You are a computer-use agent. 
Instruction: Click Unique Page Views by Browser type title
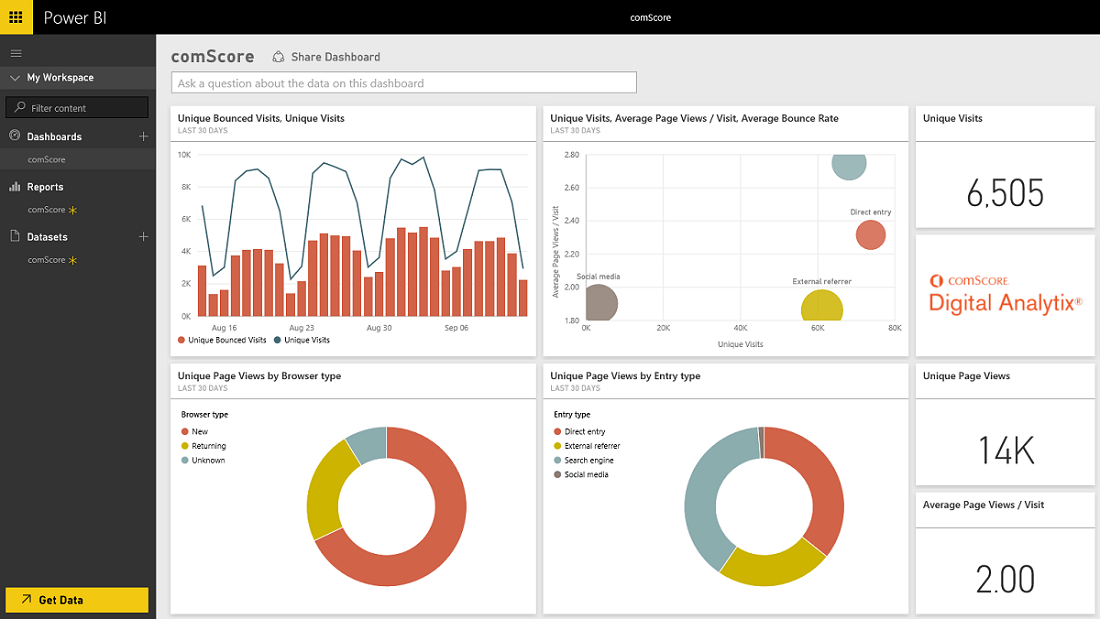coord(260,375)
